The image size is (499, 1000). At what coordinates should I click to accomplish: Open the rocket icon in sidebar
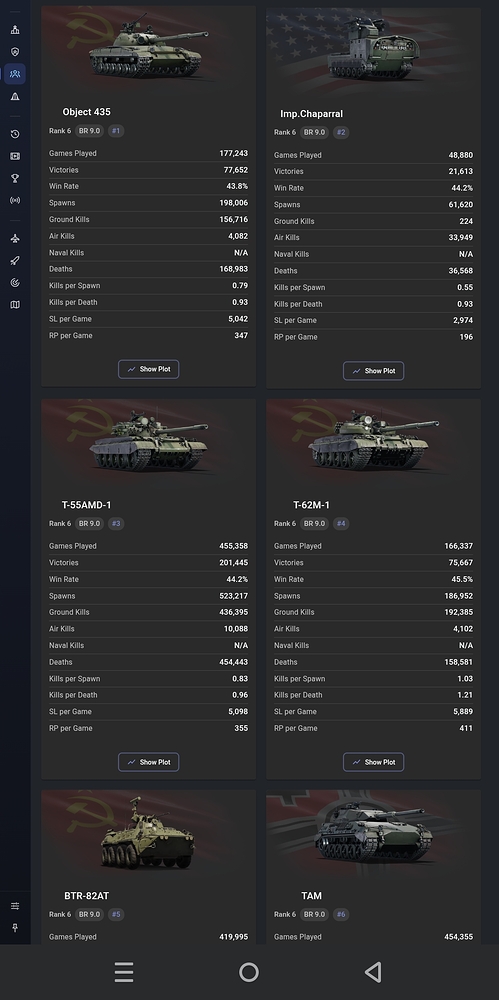(x=15, y=260)
